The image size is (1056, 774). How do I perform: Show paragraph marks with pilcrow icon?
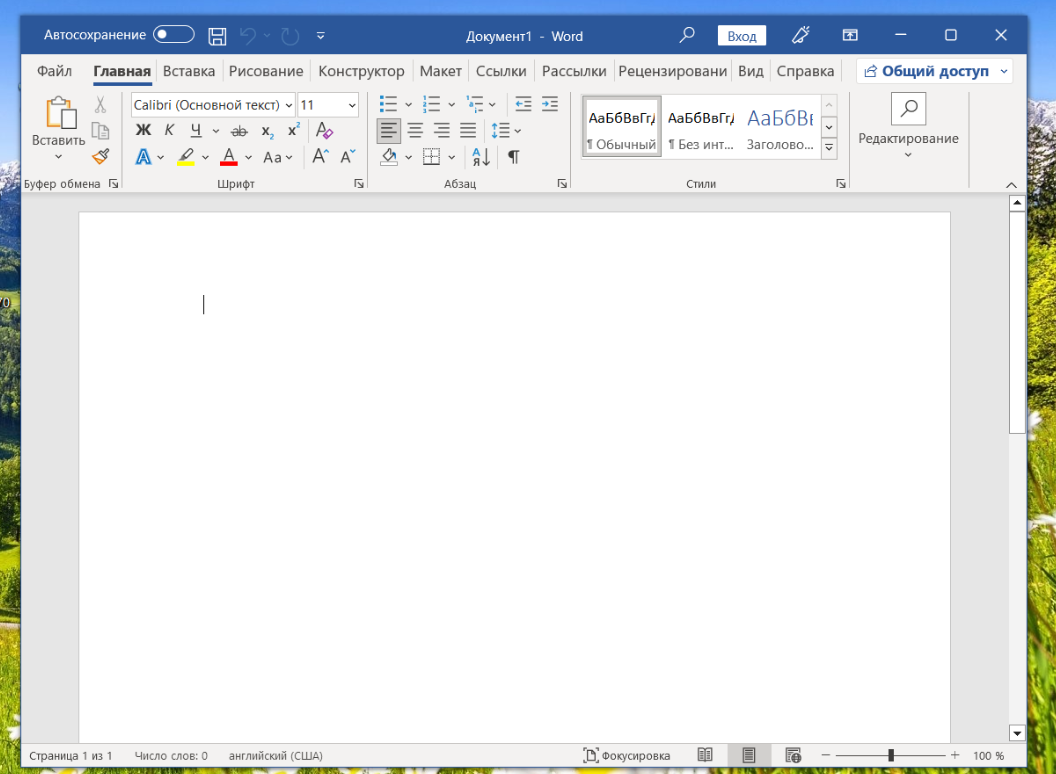pyautogui.click(x=513, y=157)
